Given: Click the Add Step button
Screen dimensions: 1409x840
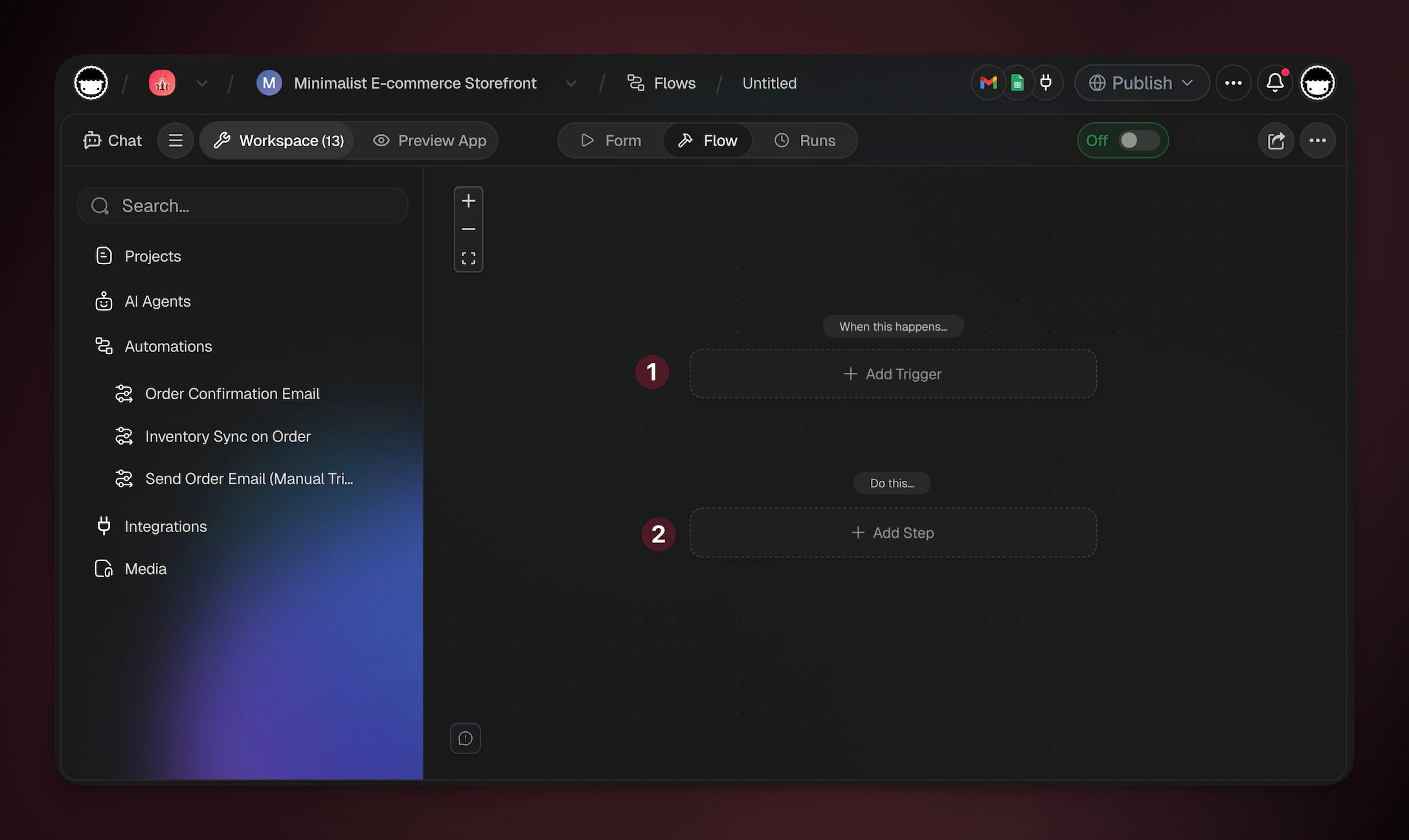Looking at the screenshot, I should click(x=892, y=533).
